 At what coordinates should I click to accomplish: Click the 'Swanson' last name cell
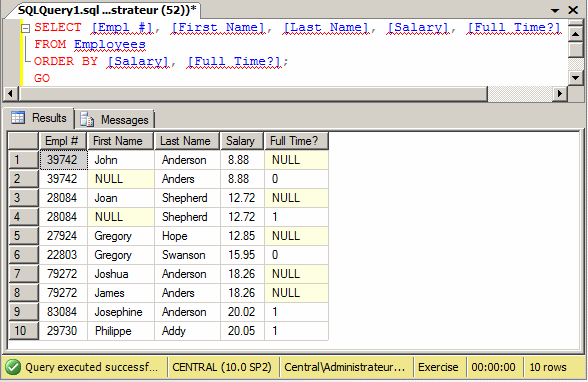(x=187, y=255)
